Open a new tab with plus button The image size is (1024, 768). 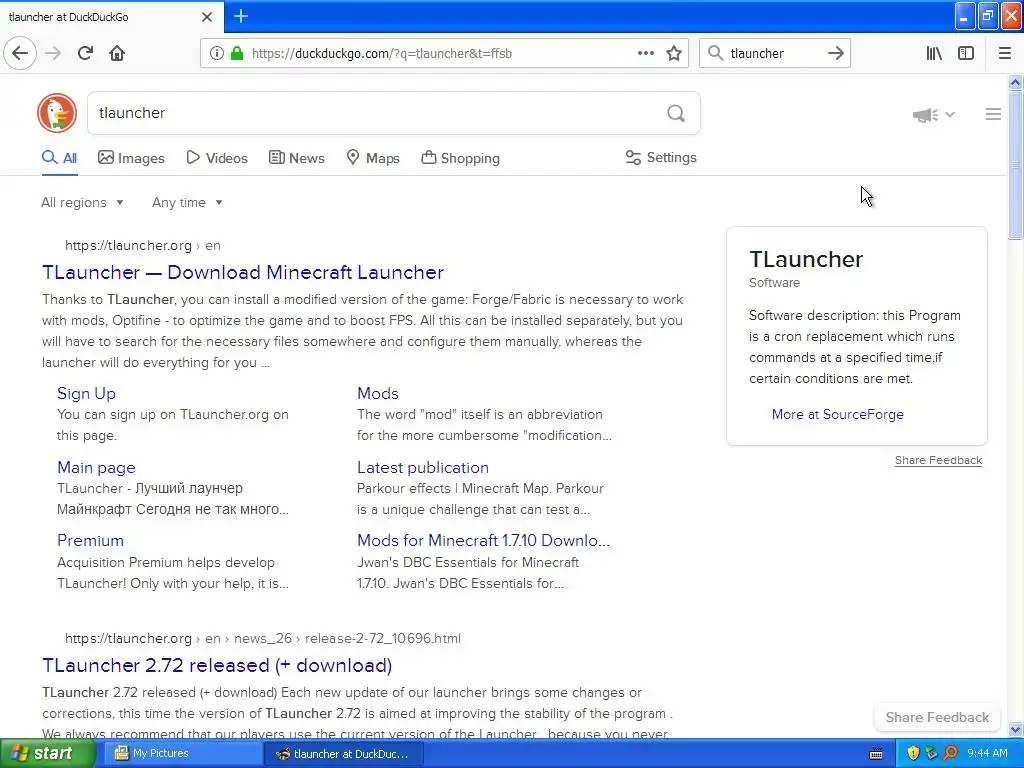(241, 16)
